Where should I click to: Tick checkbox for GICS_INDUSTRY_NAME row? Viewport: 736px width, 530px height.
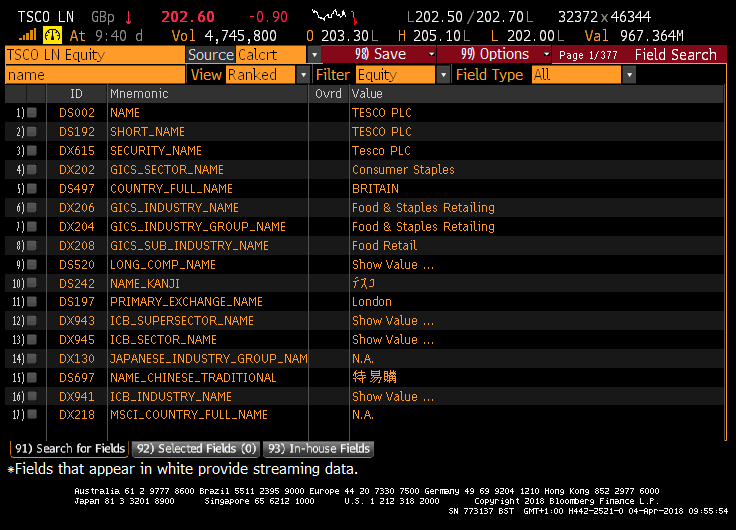[x=32, y=207]
